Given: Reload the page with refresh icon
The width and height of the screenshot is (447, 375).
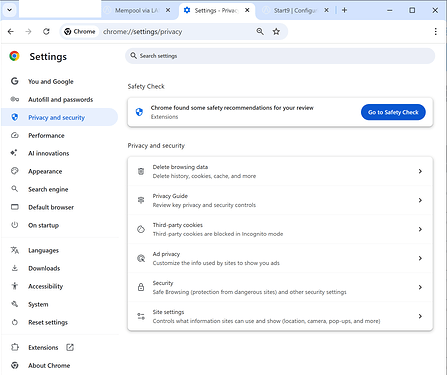Looking at the screenshot, I should 46,32.
